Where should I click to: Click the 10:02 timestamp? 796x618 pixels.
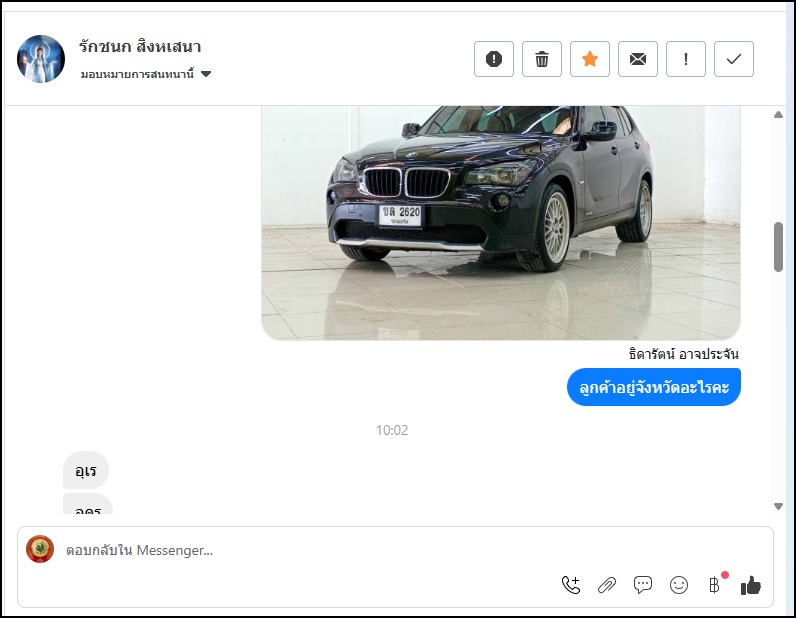click(392, 431)
